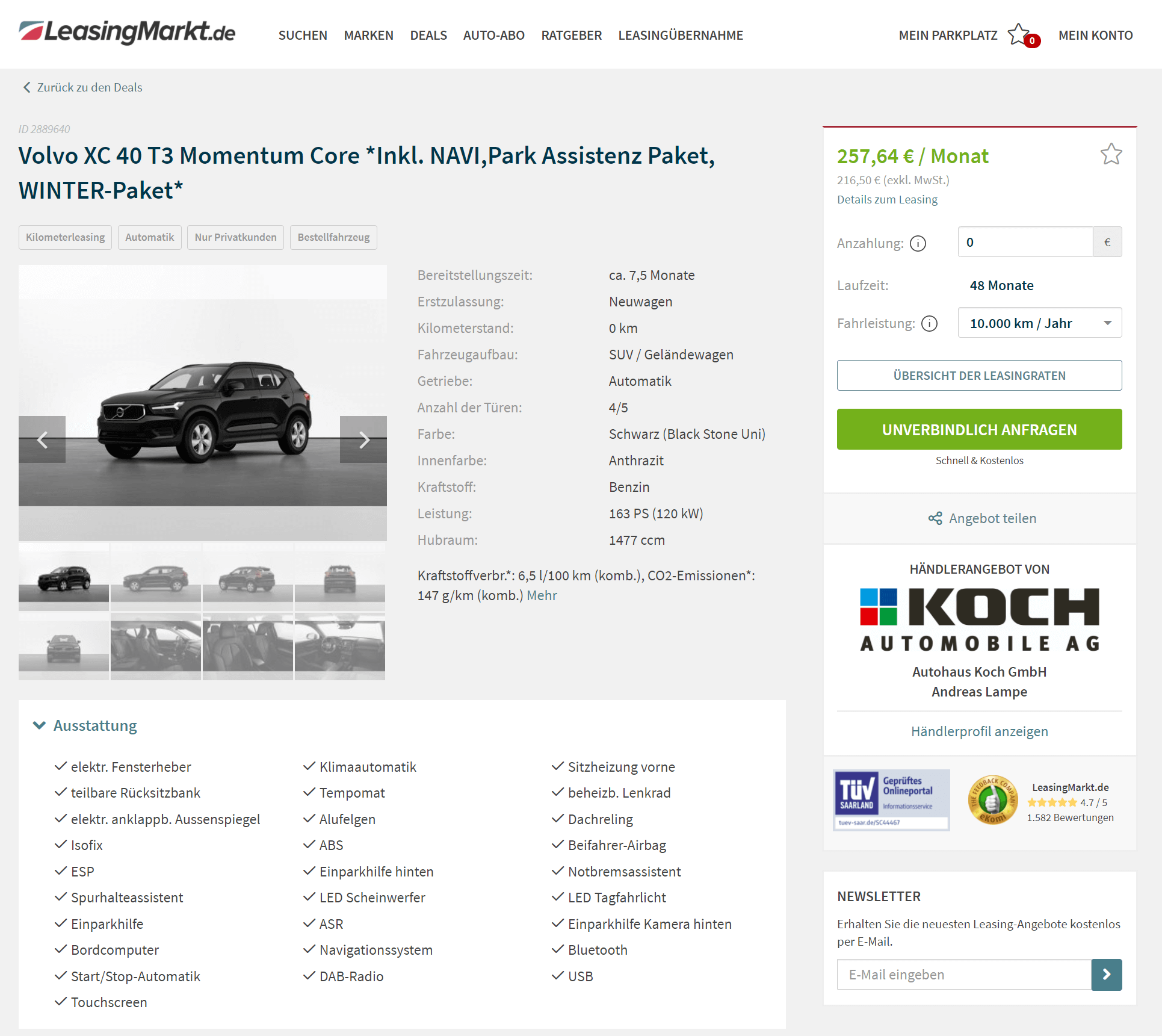Image resolution: width=1162 pixels, height=1036 pixels.
Task: Click Händlerprofil anzeigen link
Action: tap(979, 731)
